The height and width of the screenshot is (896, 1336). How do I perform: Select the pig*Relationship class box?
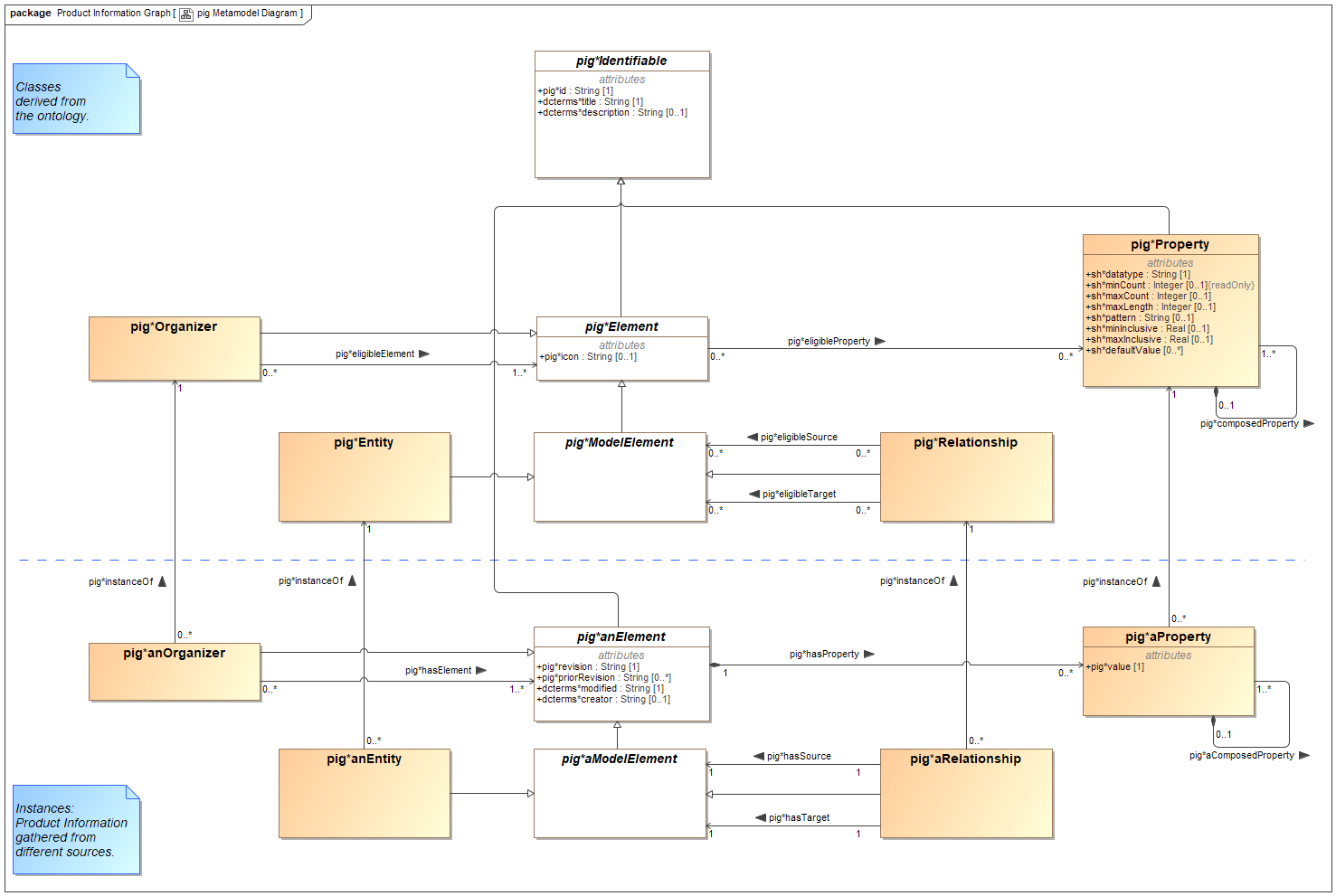point(966,476)
